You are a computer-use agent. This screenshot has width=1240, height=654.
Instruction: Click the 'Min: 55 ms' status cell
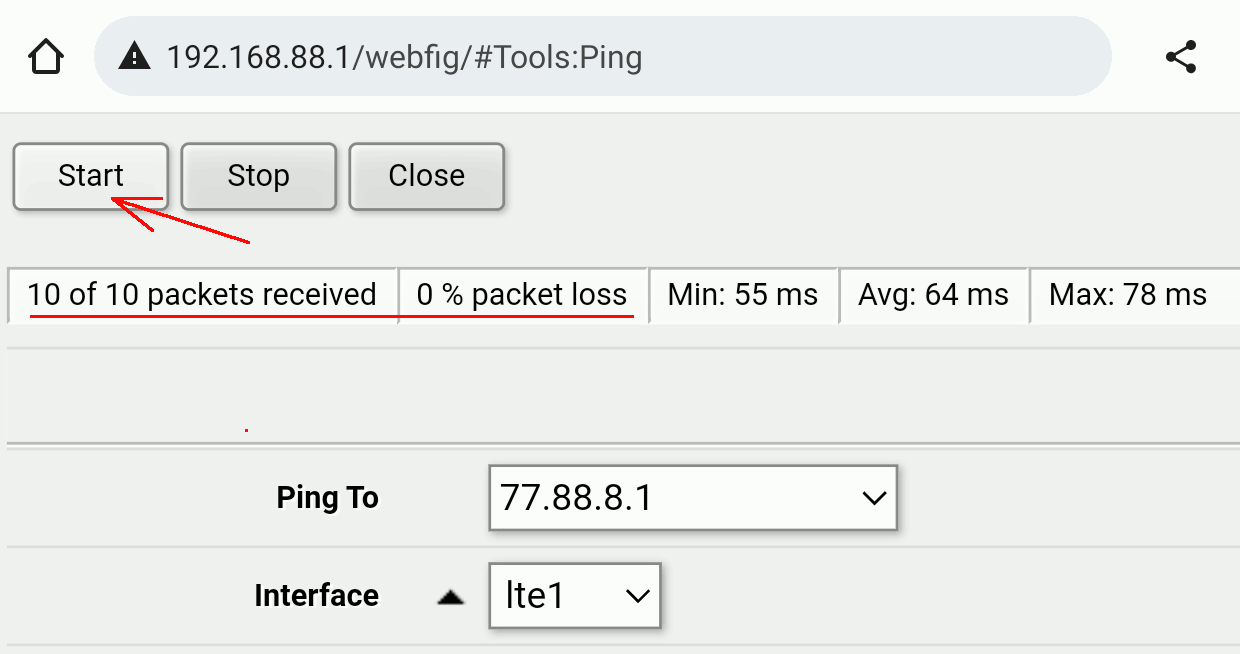[743, 295]
